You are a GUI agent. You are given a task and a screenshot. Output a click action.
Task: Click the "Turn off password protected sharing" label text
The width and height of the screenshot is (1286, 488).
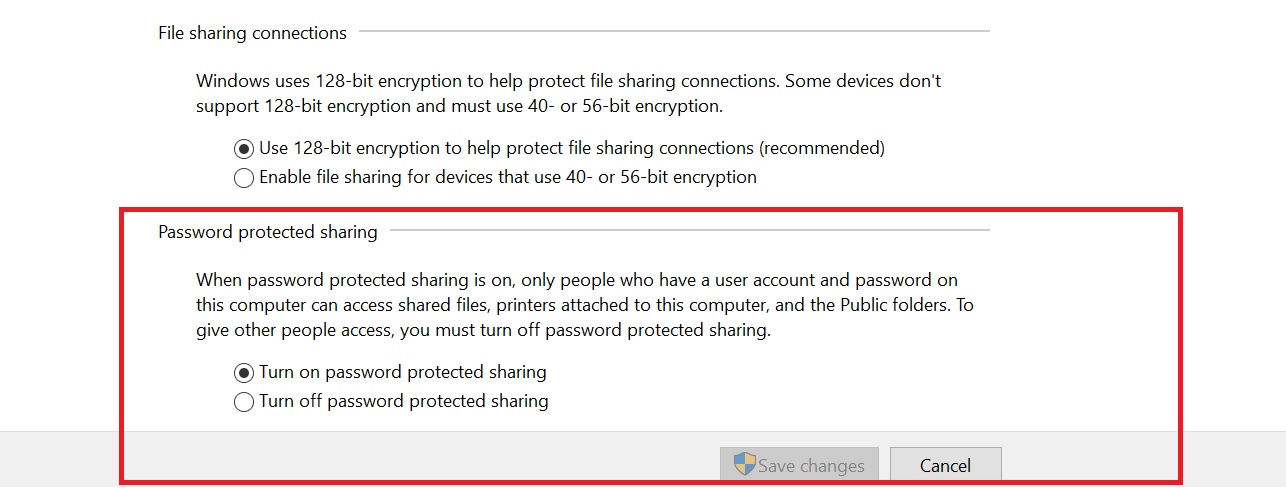pos(404,401)
